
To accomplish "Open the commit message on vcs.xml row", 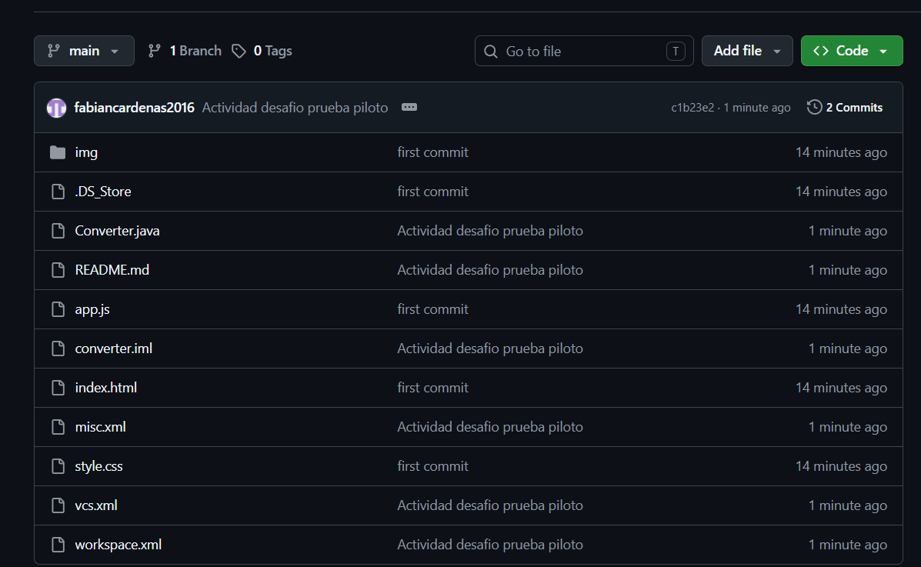I will pyautogui.click(x=490, y=505).
